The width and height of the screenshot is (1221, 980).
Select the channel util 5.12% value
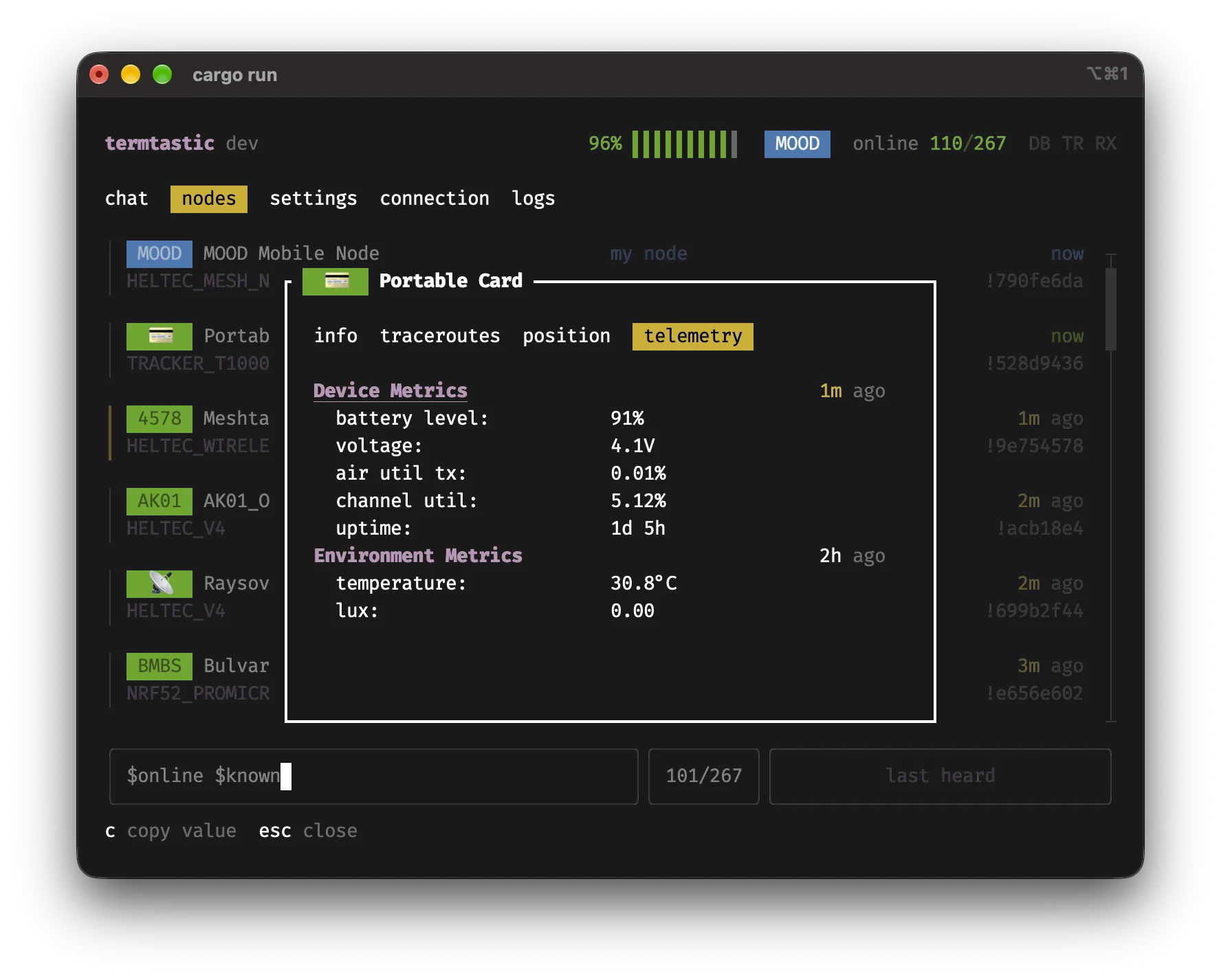[638, 501]
